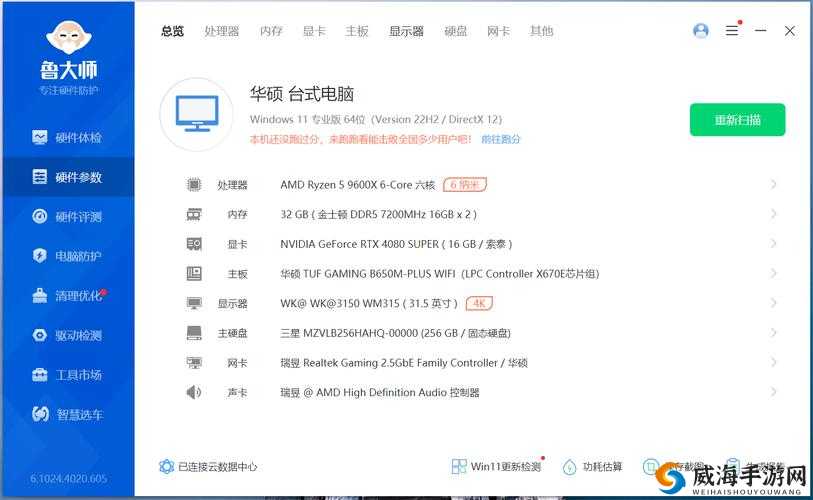The image size is (813, 500).
Task: Expand the 声卡 row chevron
Action: point(773,392)
